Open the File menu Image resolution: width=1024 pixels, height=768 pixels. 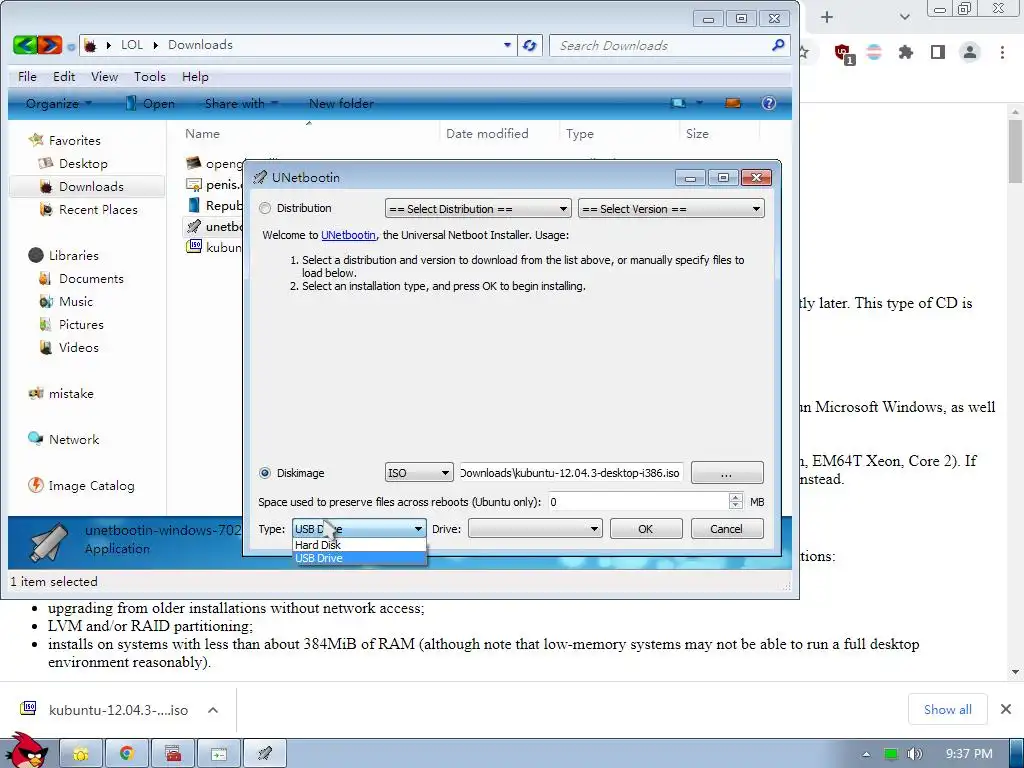pyautogui.click(x=27, y=76)
